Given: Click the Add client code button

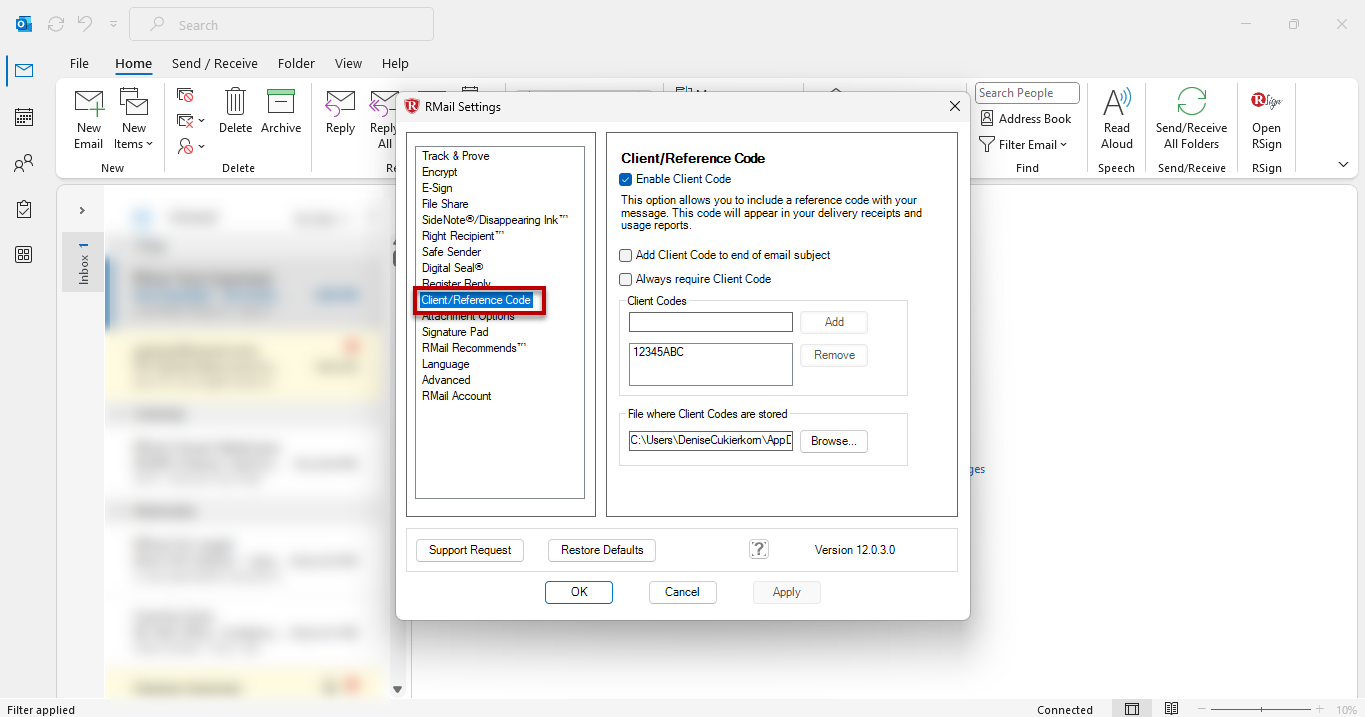Looking at the screenshot, I should (834, 322).
